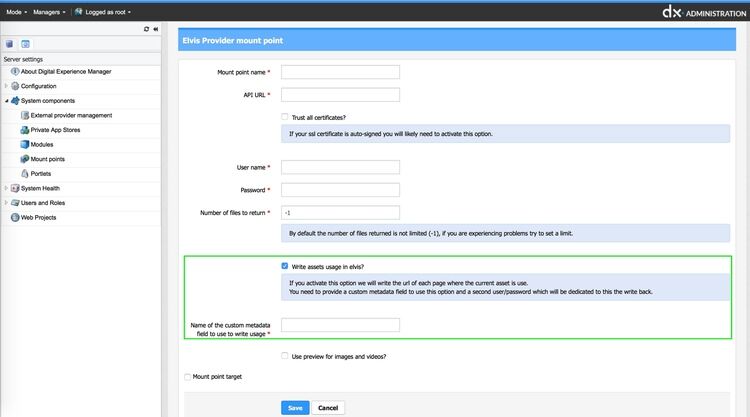Open About Digital Experience Manager

click(66, 71)
